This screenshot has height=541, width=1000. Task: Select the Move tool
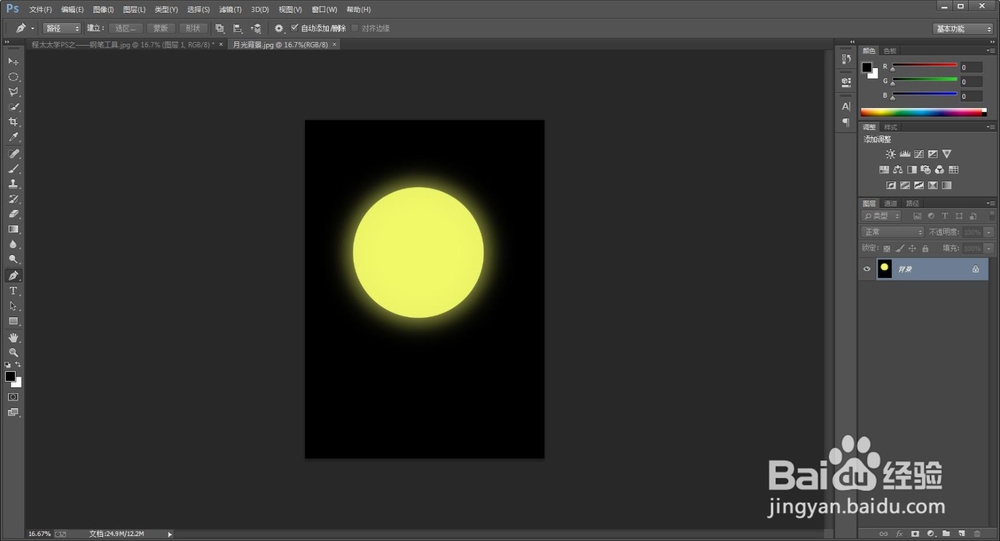[13, 61]
